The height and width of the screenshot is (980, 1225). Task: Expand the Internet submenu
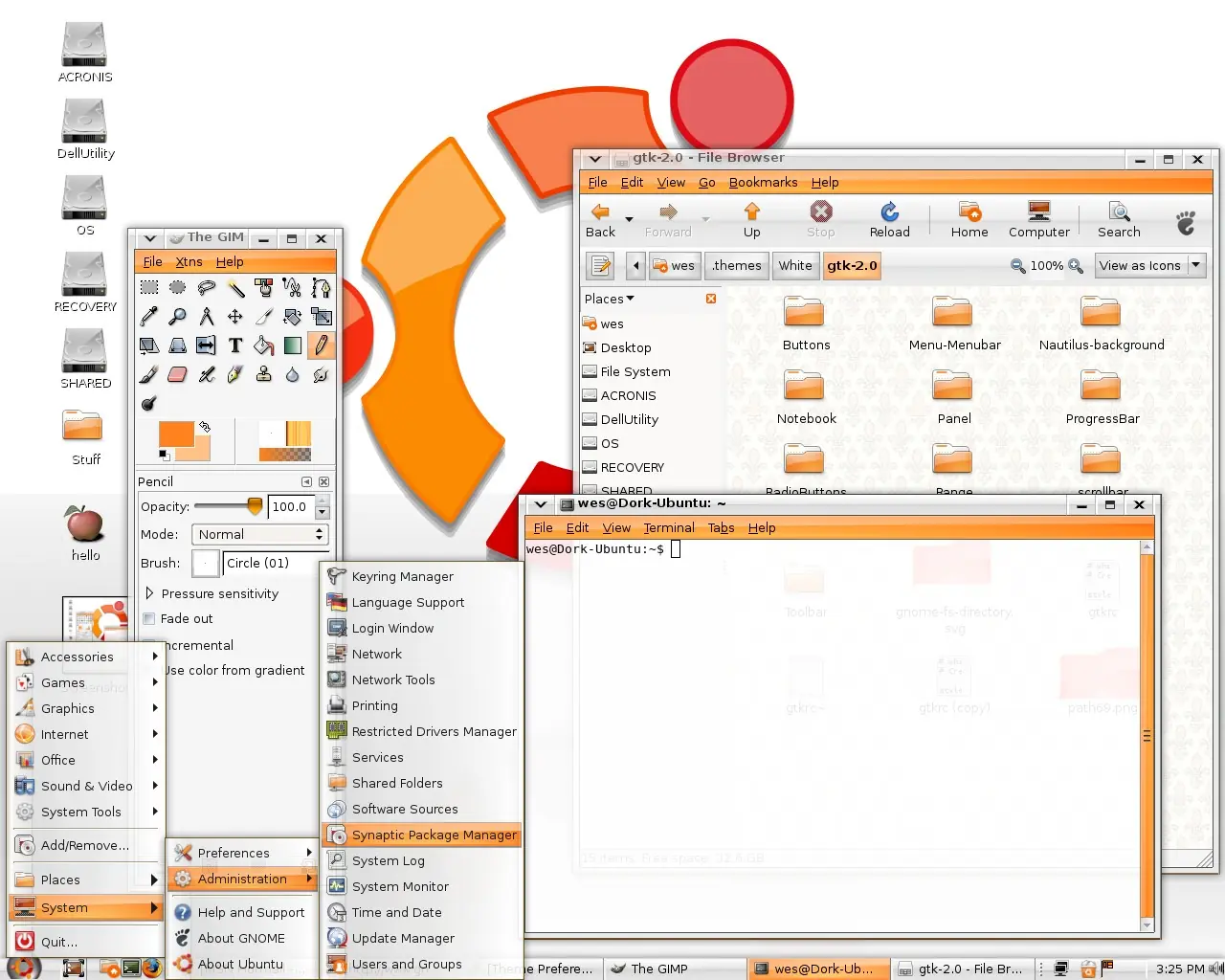click(x=85, y=734)
